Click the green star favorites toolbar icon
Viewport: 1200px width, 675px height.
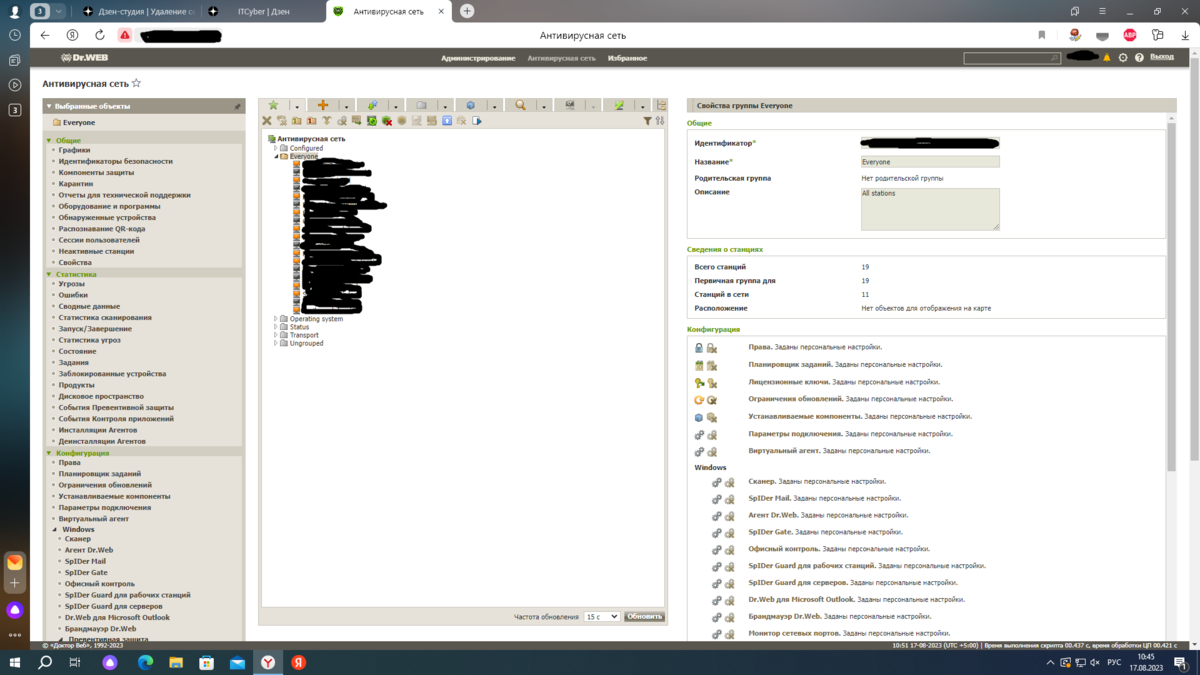273,105
